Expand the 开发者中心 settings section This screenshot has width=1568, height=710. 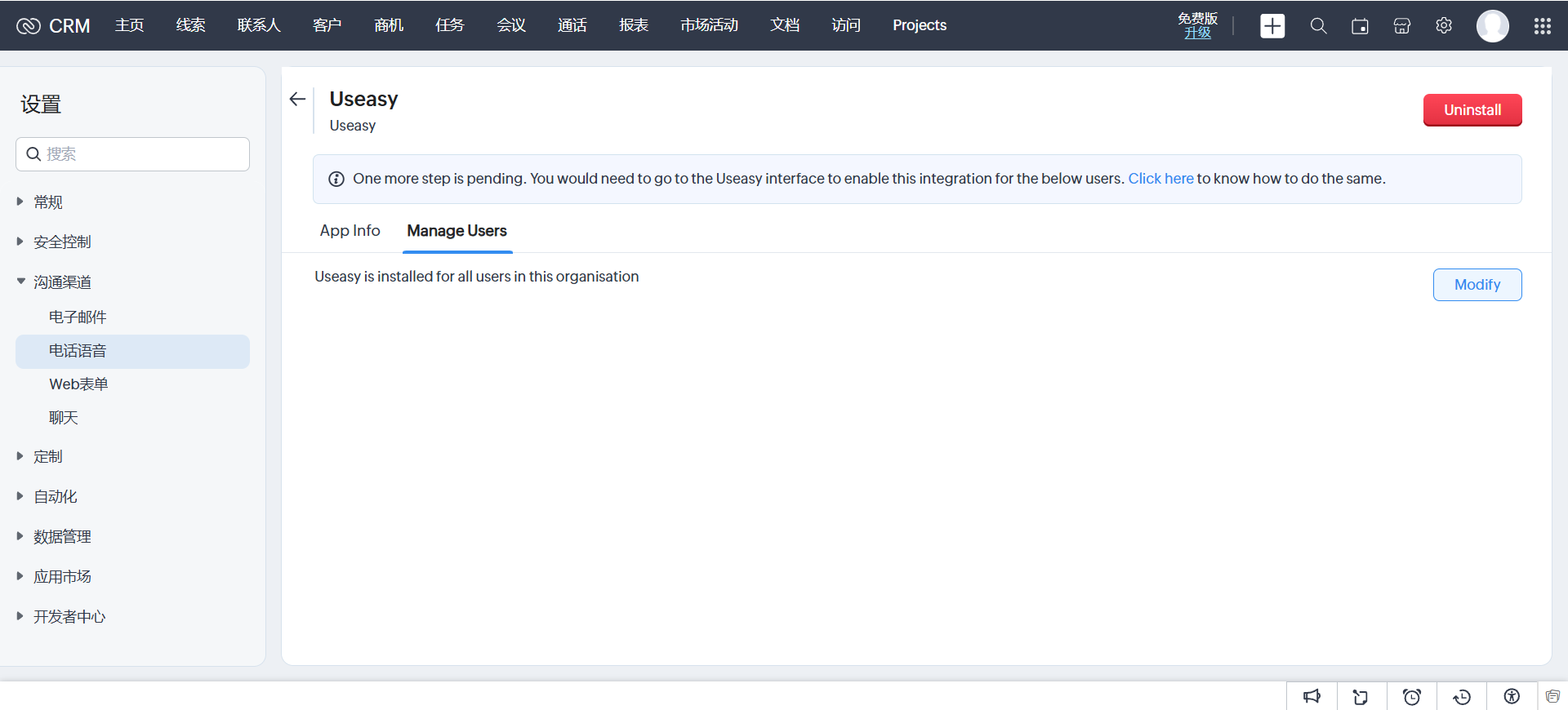[x=20, y=616]
